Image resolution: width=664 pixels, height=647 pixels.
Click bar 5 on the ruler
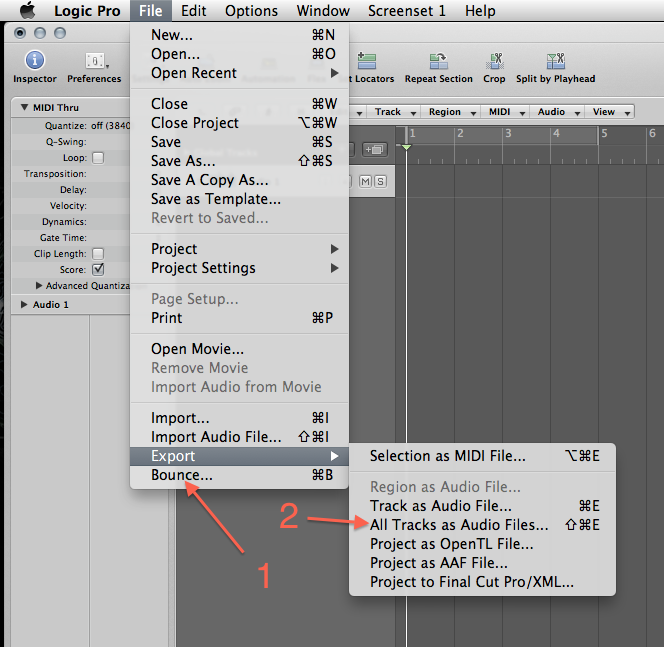coord(604,133)
